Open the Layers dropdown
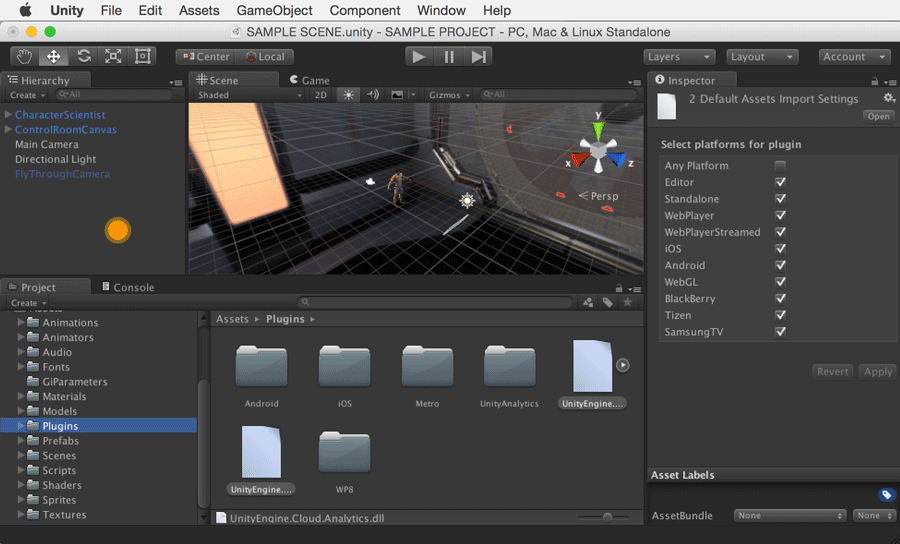Image resolution: width=900 pixels, height=544 pixels. [679, 57]
